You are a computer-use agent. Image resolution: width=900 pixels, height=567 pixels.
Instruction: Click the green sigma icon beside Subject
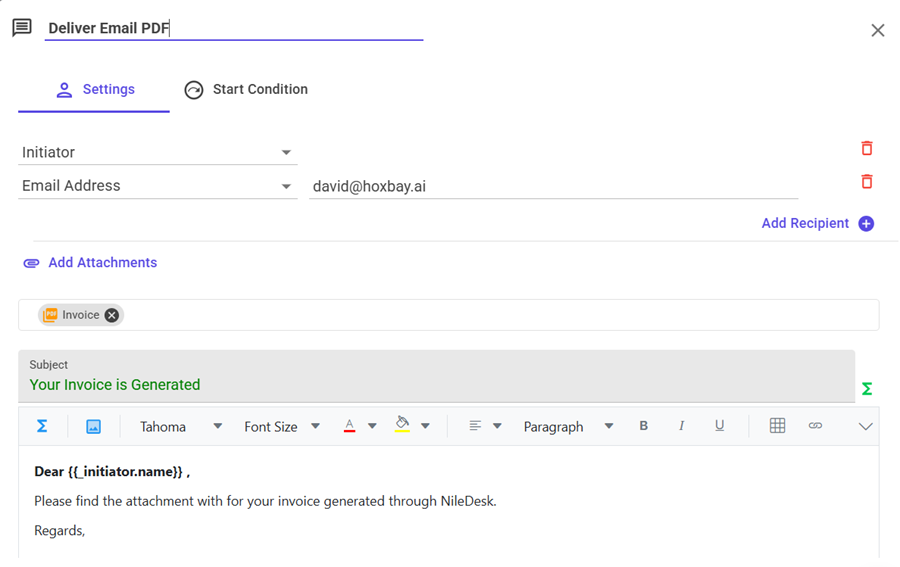(866, 389)
